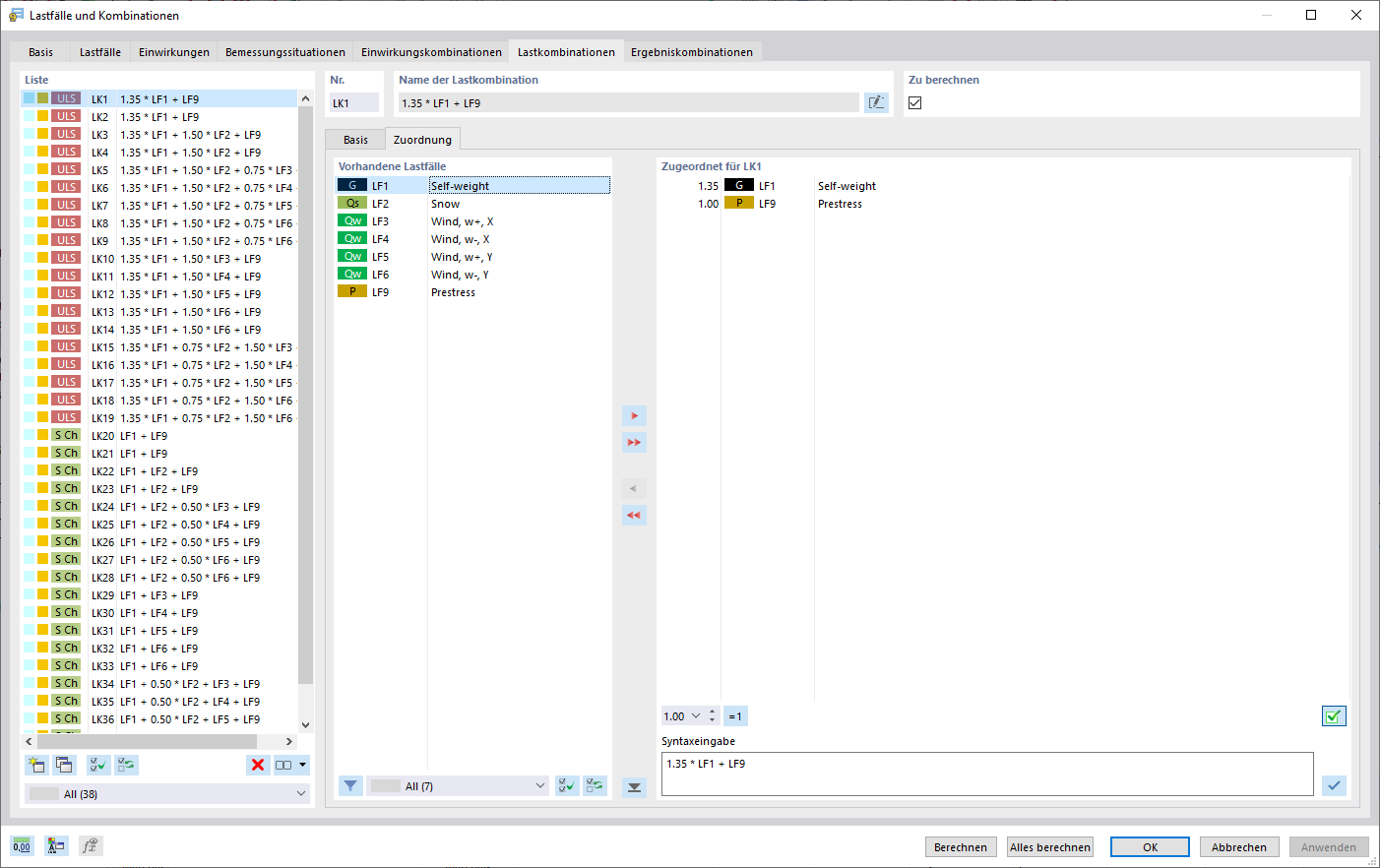Open the view layout dropdown arrow
This screenshot has height=868, width=1380.
tap(303, 765)
